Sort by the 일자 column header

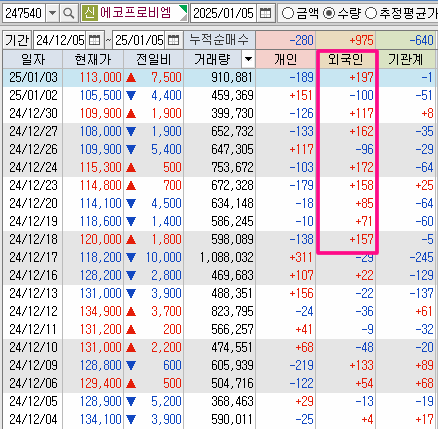coord(33,59)
